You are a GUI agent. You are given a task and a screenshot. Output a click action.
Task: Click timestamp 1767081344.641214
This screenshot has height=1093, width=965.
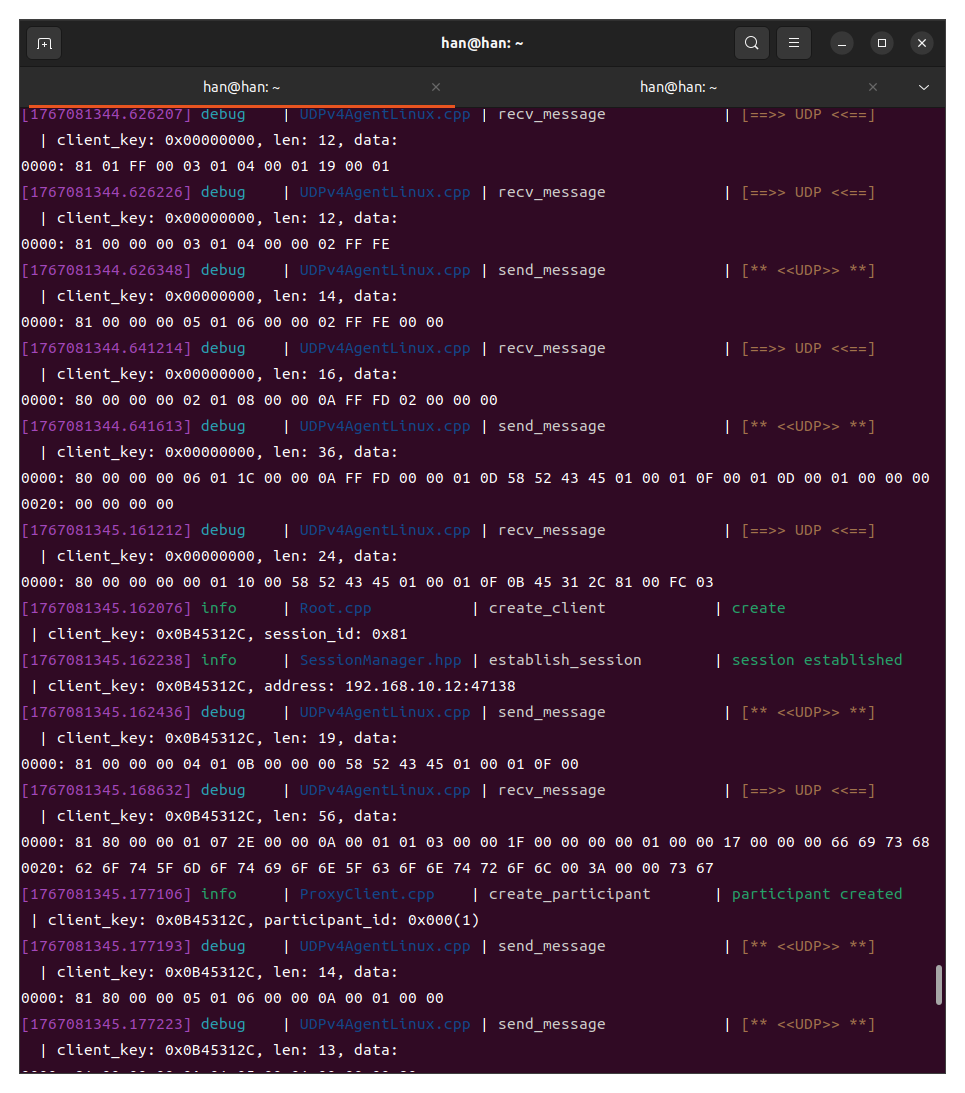tap(106, 349)
